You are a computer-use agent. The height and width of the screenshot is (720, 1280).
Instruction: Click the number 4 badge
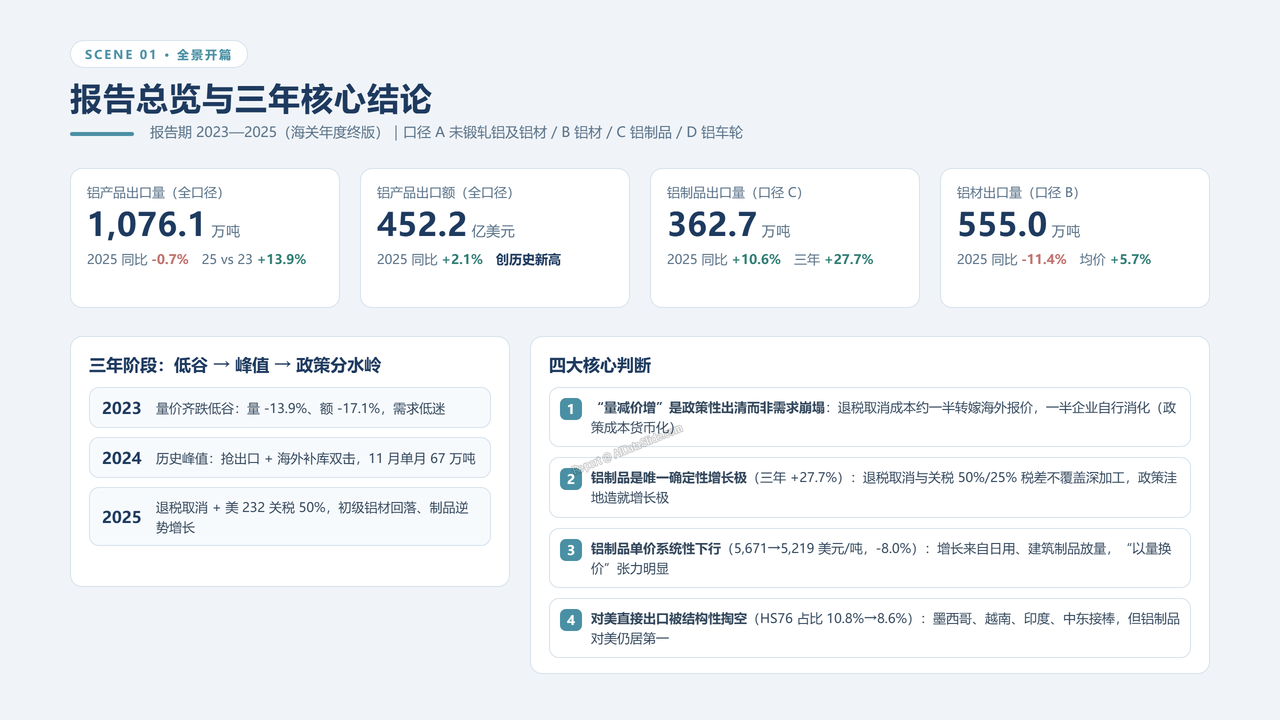[x=571, y=620]
